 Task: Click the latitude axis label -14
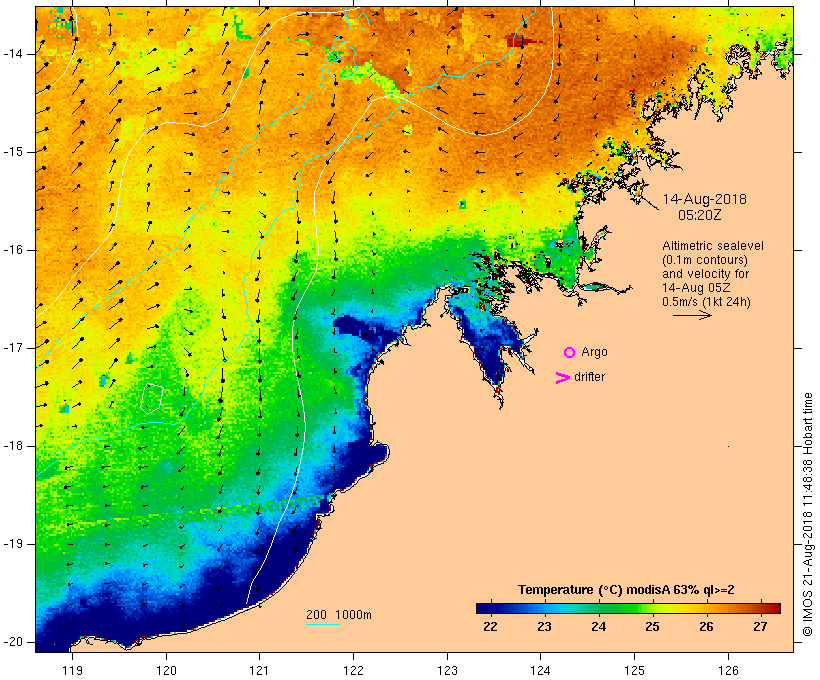pos(13,54)
